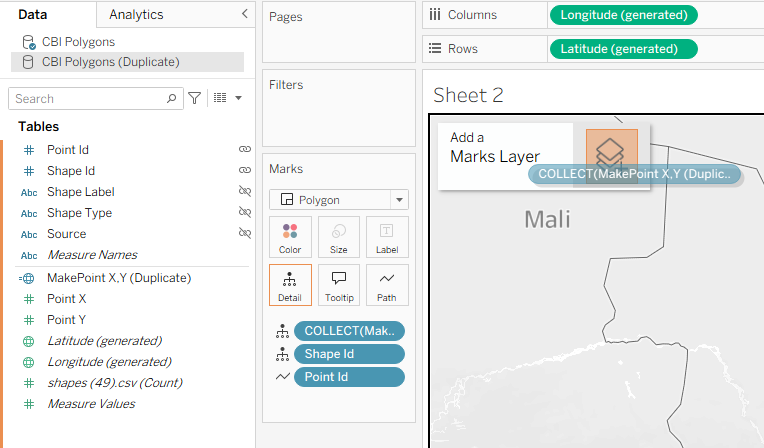
Task: Select the Point Id pill on Marks
Action: 349,377
